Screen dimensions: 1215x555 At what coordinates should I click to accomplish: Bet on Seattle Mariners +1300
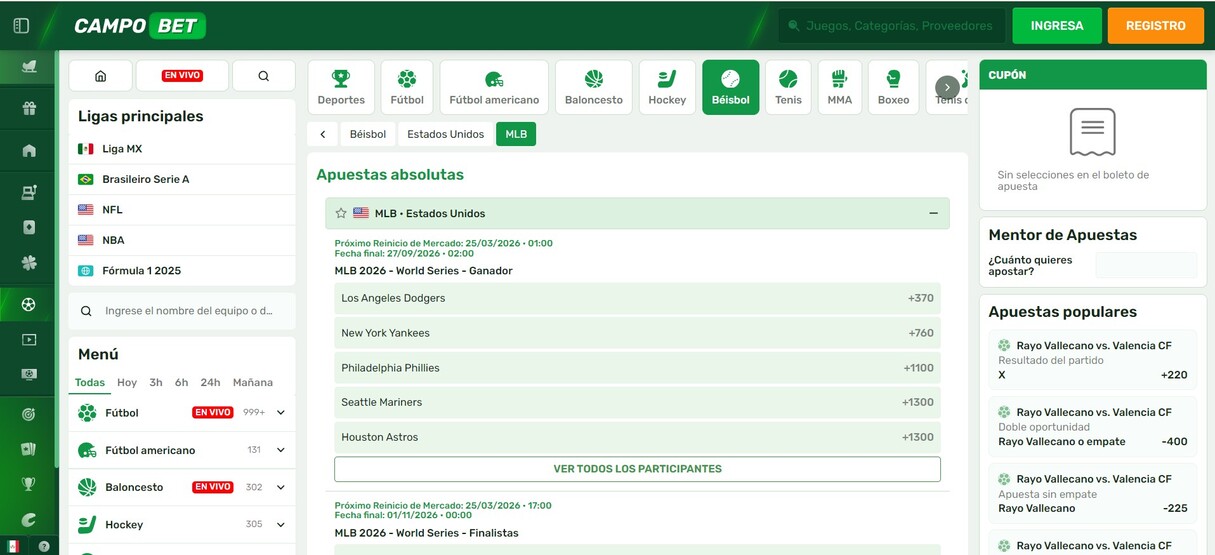(x=637, y=402)
